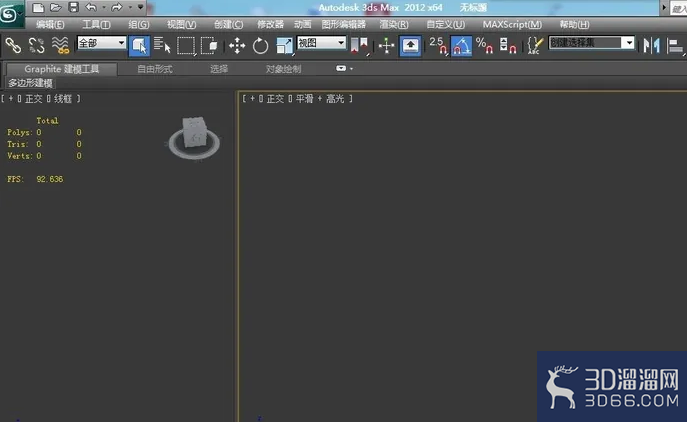Click 正交 label in right viewport
The width and height of the screenshot is (687, 422).
[275, 99]
